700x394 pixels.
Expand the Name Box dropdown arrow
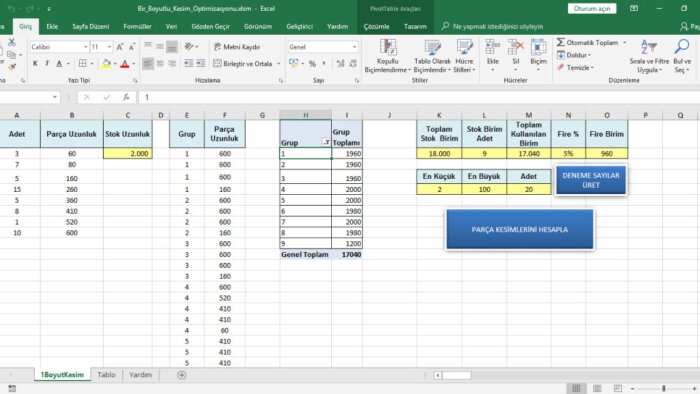[54, 97]
